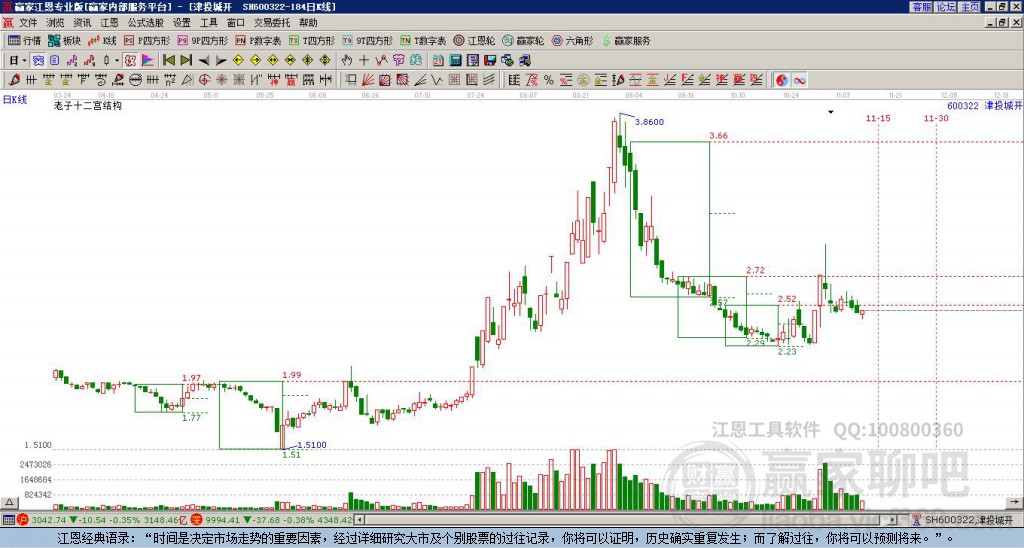This screenshot has height=548, width=1024.
Task: Click the 板块 toolbar button
Action: point(65,40)
